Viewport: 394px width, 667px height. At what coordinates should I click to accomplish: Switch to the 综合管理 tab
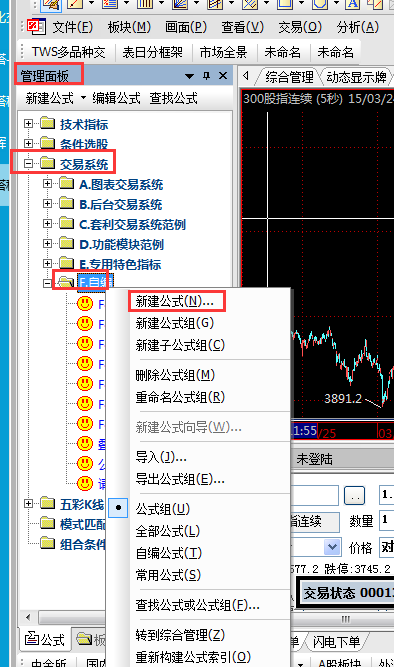click(x=289, y=77)
